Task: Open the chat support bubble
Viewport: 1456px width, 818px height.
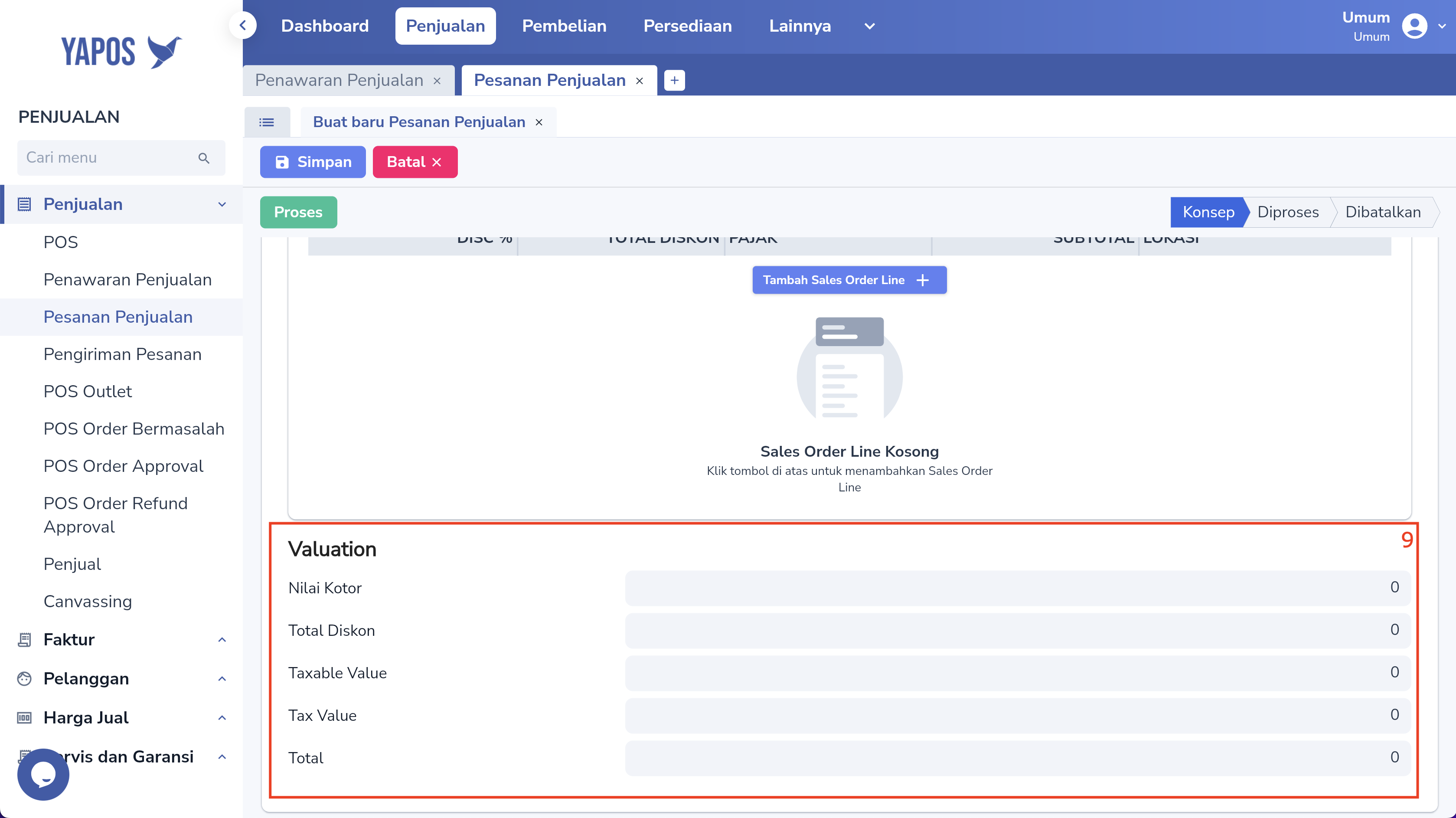Action: [x=43, y=774]
